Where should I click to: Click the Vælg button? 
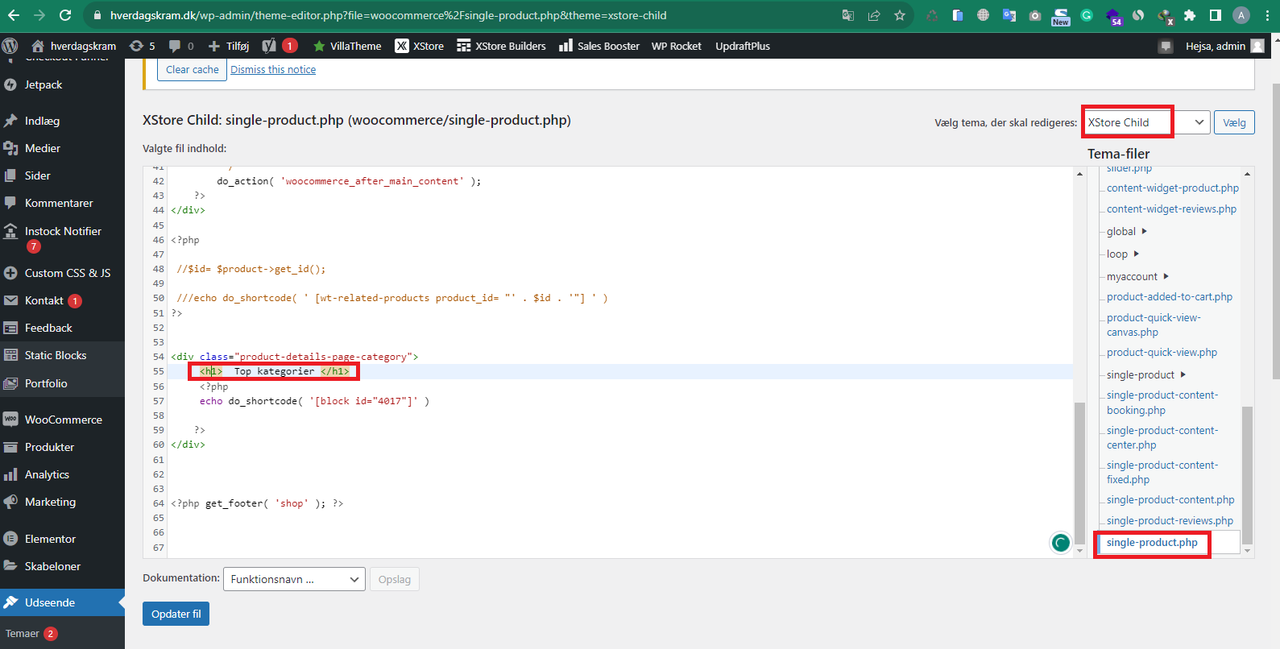tap(1235, 122)
